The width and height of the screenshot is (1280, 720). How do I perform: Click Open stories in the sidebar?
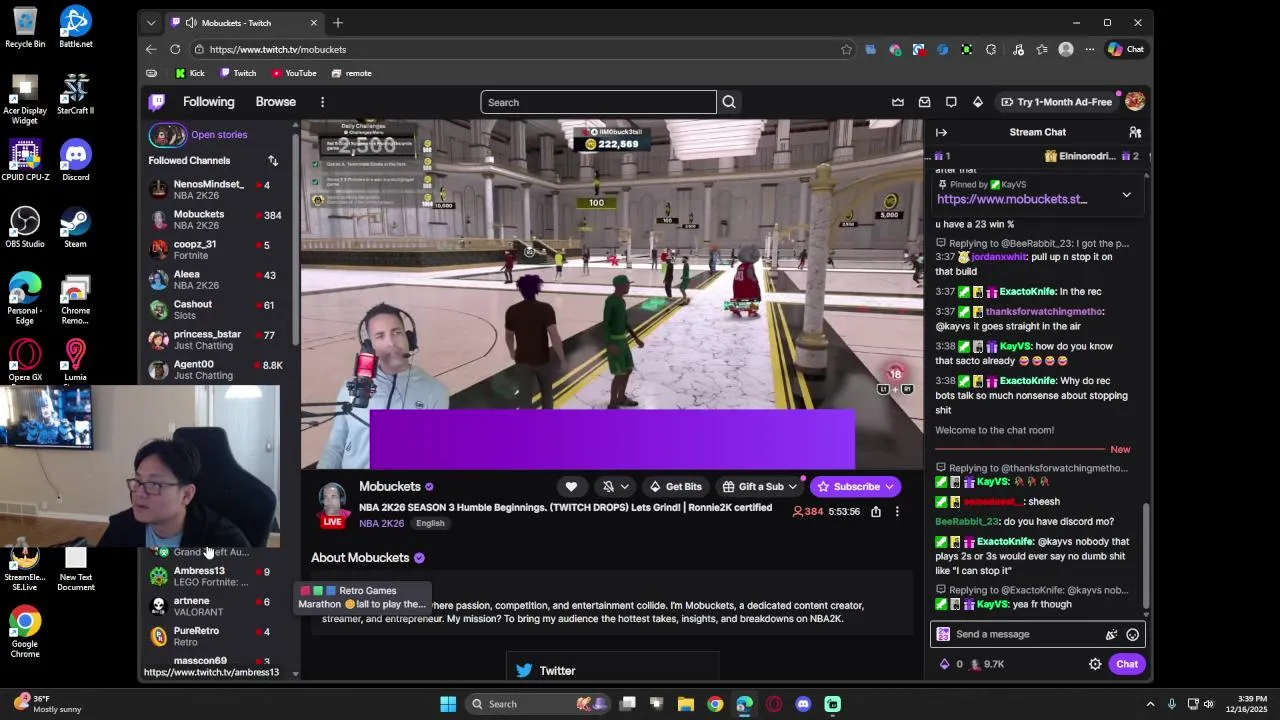tap(219, 135)
